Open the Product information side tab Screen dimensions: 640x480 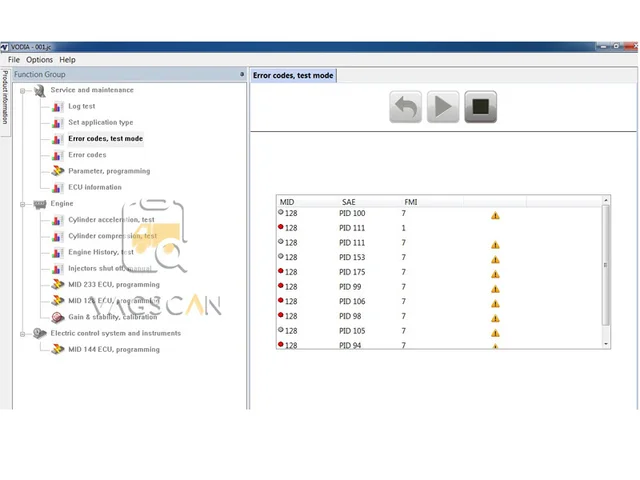pyautogui.click(x=5, y=97)
